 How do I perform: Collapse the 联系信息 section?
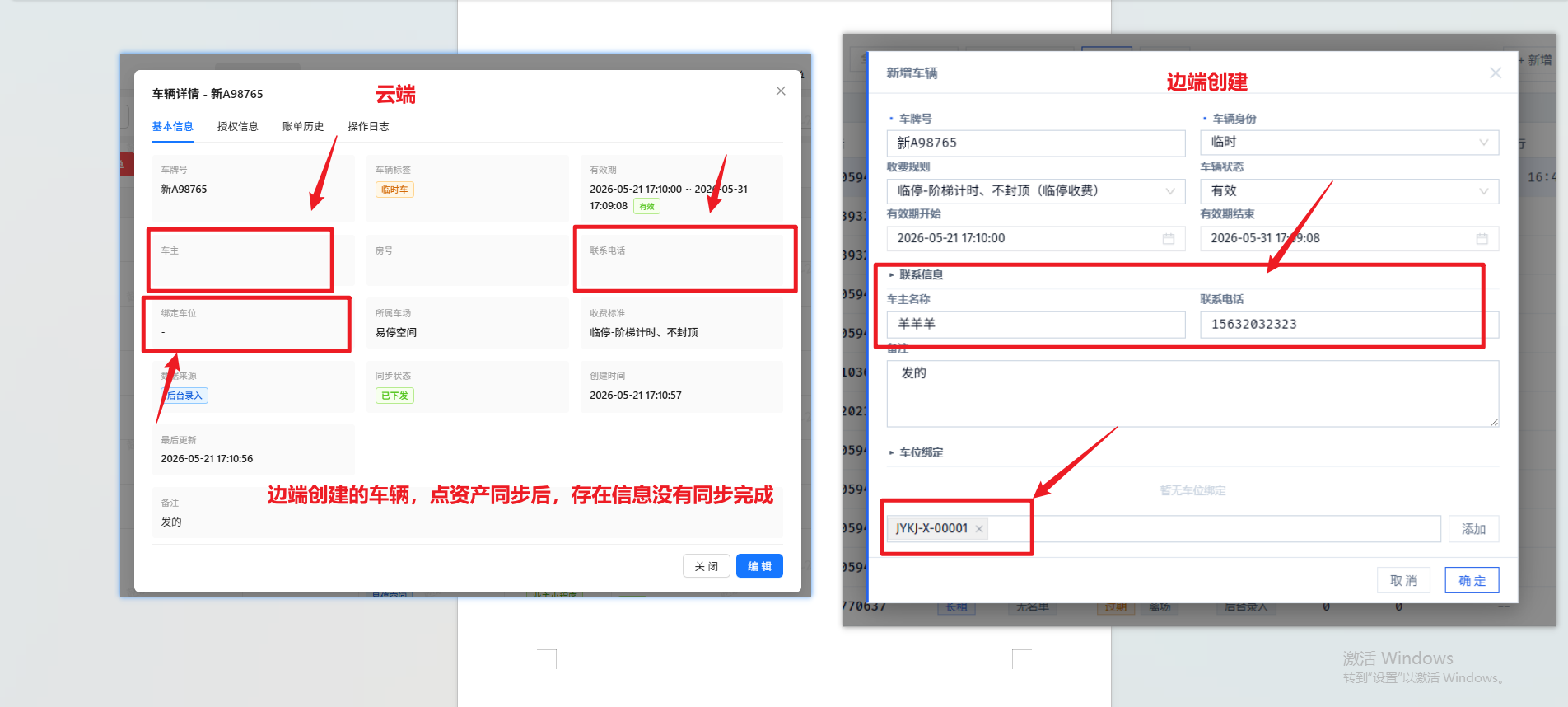point(916,275)
